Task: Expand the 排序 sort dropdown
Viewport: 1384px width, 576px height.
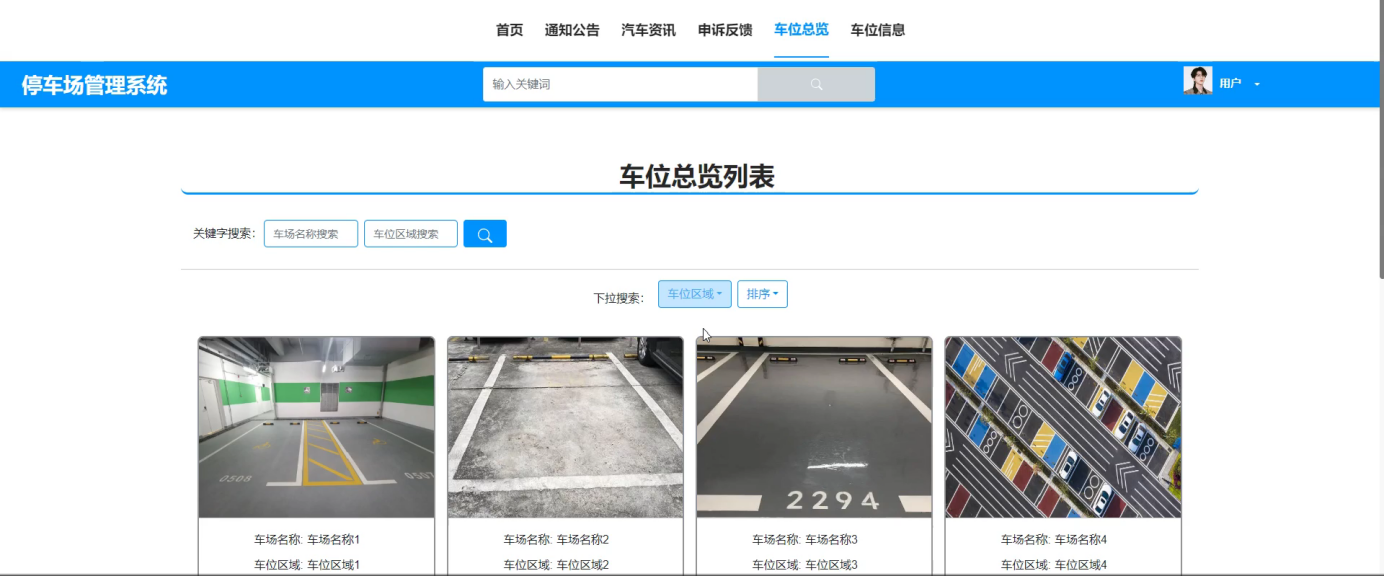Action: [x=762, y=294]
